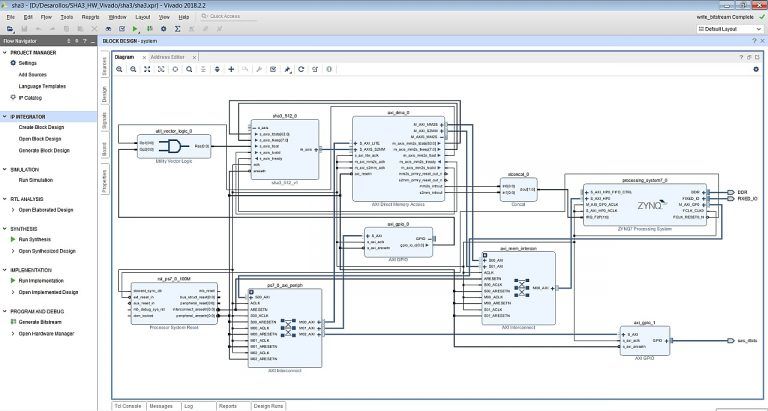Viewport: 768px width, 411px height.
Task: Click the diagram Search magnifier icon
Action: click(x=189, y=70)
